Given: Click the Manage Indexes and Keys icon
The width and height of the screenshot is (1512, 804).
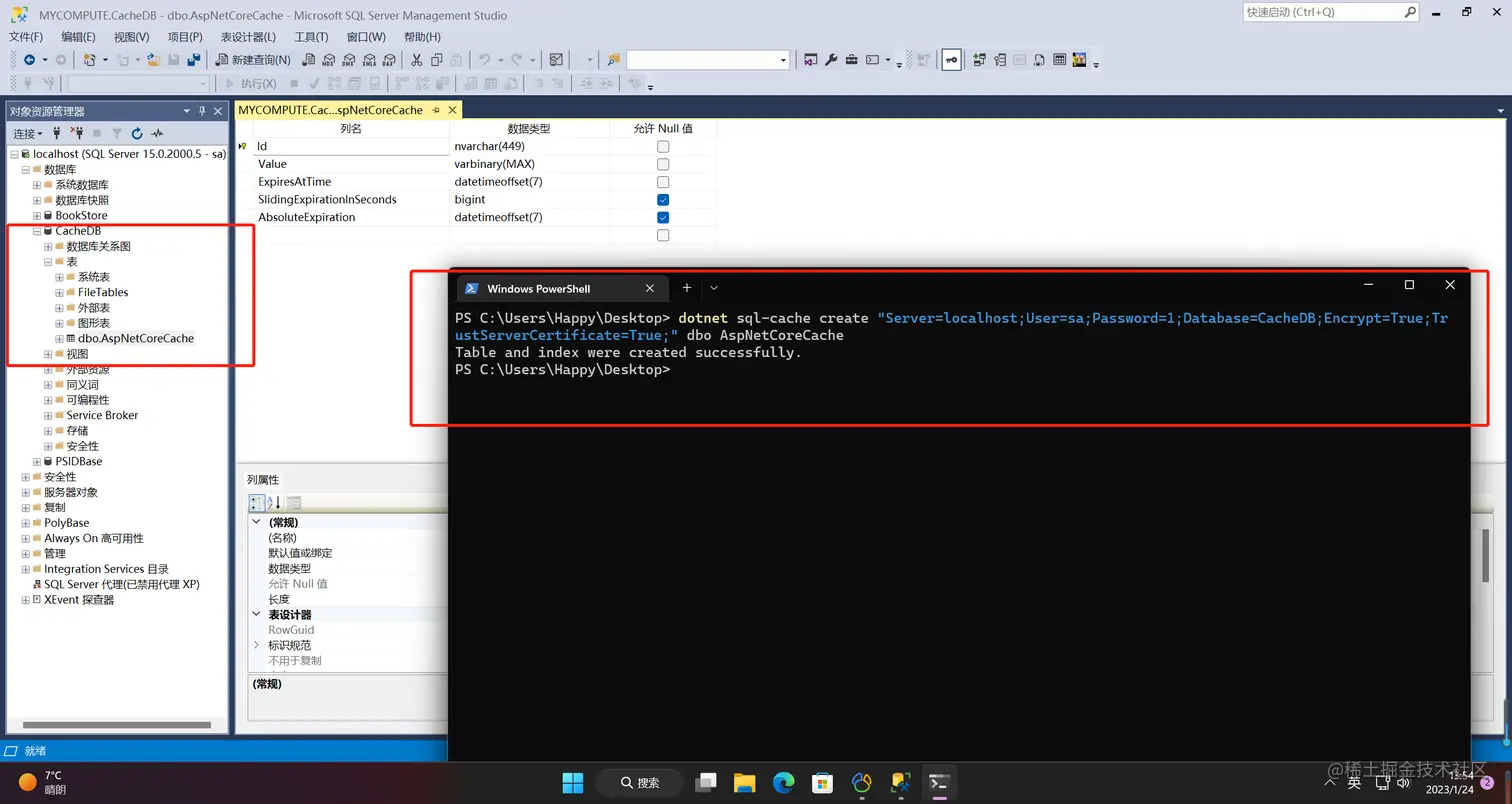Looking at the screenshot, I should click(x=999, y=60).
